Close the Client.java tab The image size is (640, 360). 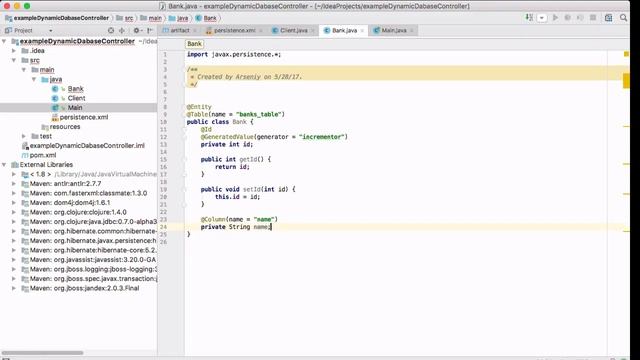[313, 31]
